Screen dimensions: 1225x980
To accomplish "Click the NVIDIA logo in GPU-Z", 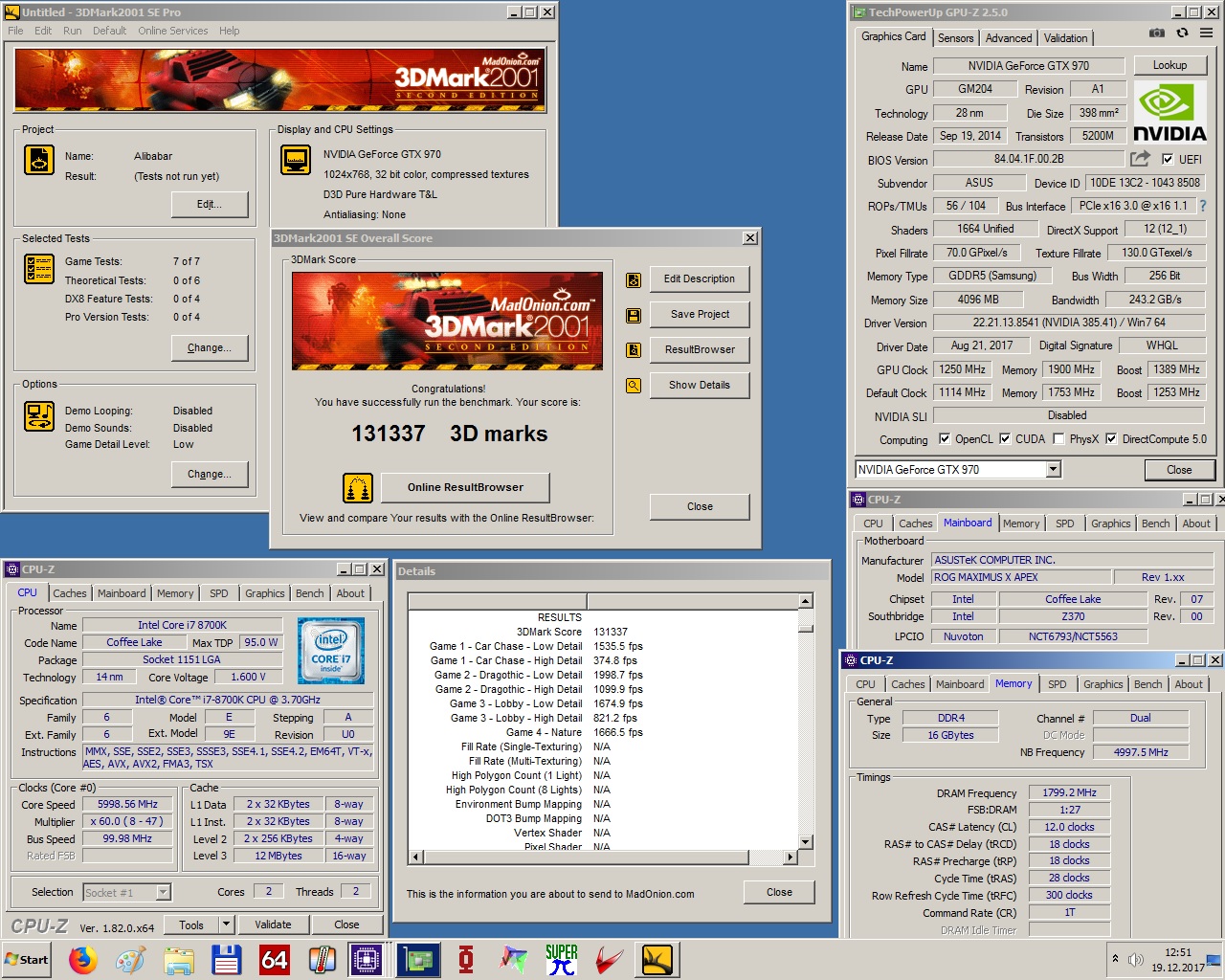I will pos(1169,113).
